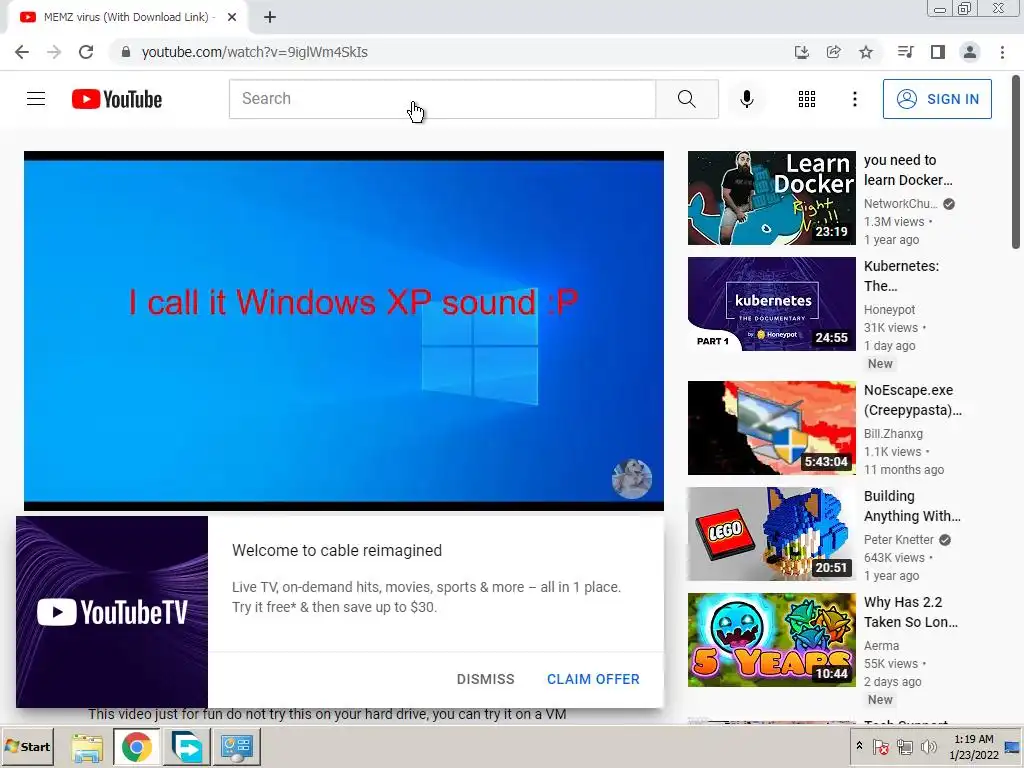Open 'you need to learn Docker' title
The height and width of the screenshot is (768, 1024).
908,170
